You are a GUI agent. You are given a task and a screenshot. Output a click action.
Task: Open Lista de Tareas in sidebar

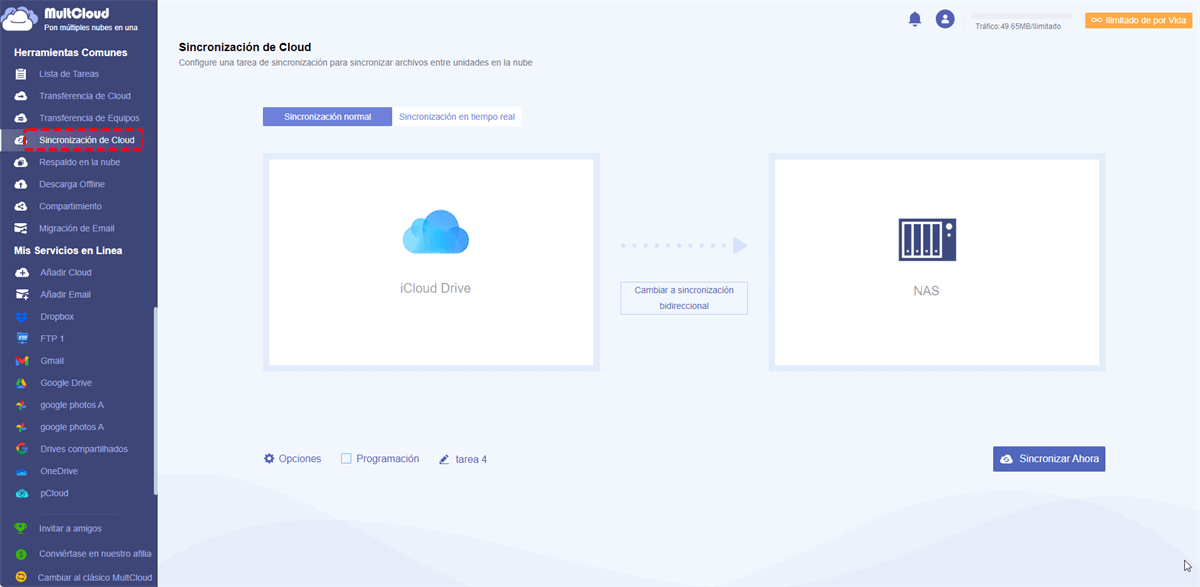coord(69,74)
